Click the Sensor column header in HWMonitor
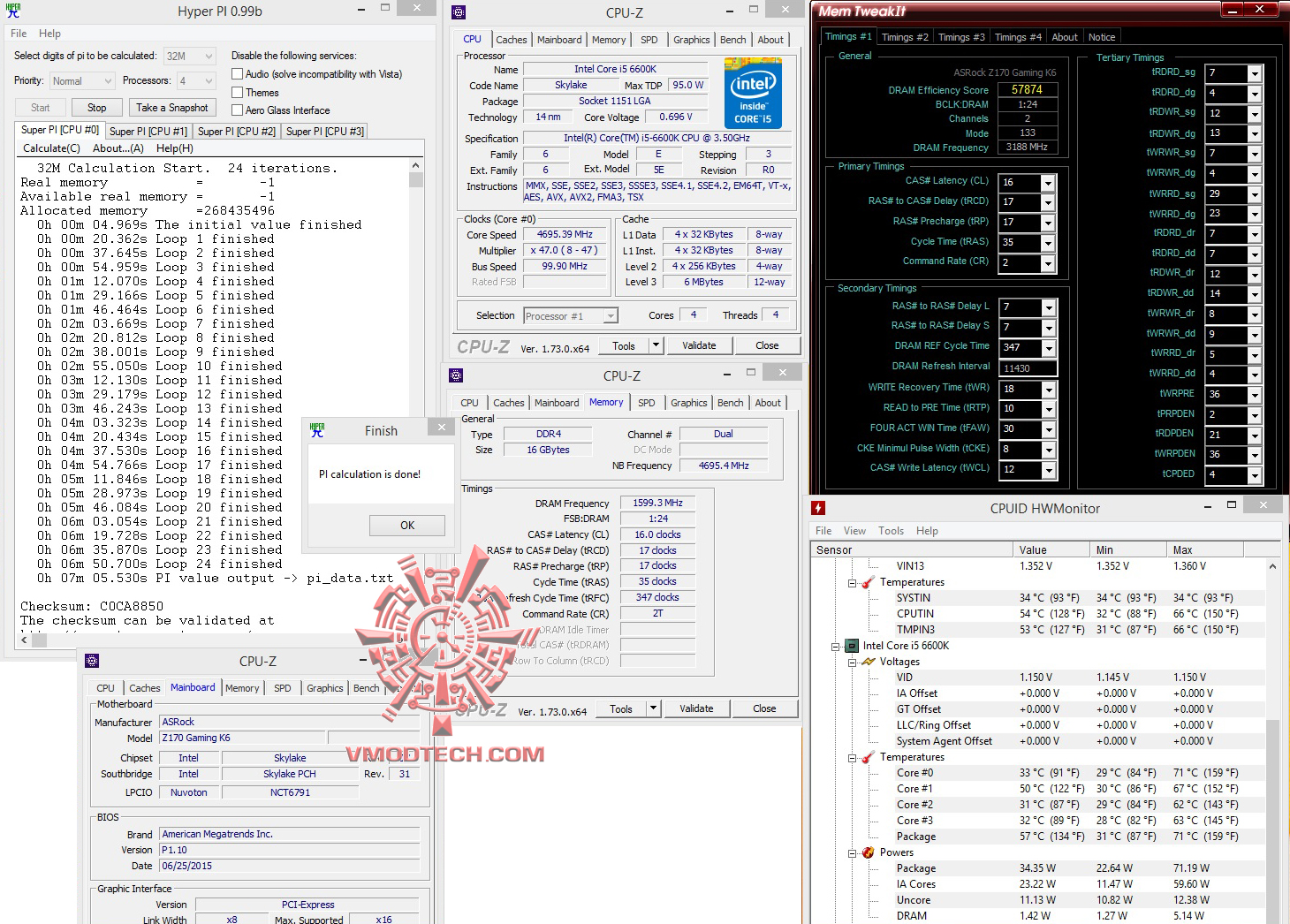The width and height of the screenshot is (1290, 924). pyautogui.click(x=911, y=549)
